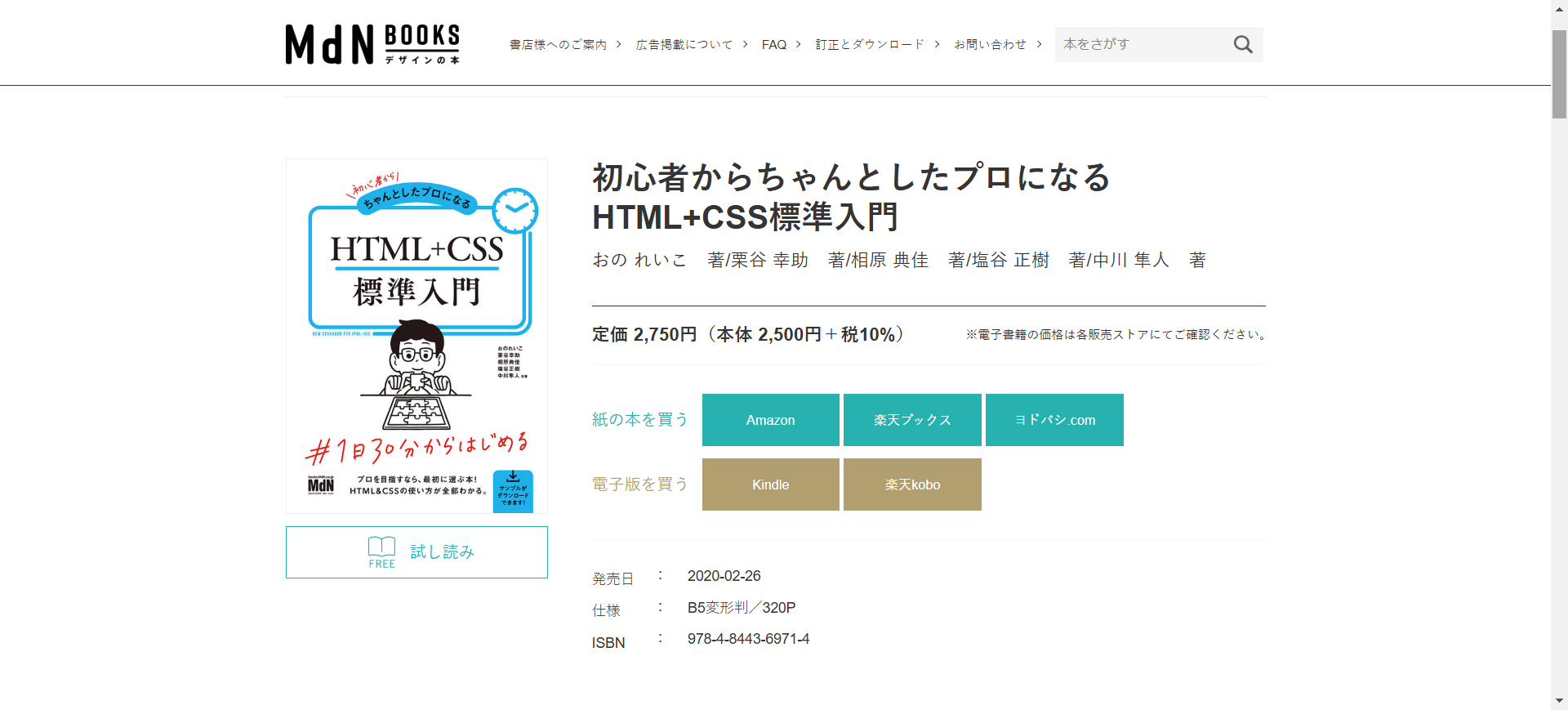Image resolution: width=1568 pixels, height=710 pixels.
Task: Click the open-book FREE icon
Action: point(381,552)
